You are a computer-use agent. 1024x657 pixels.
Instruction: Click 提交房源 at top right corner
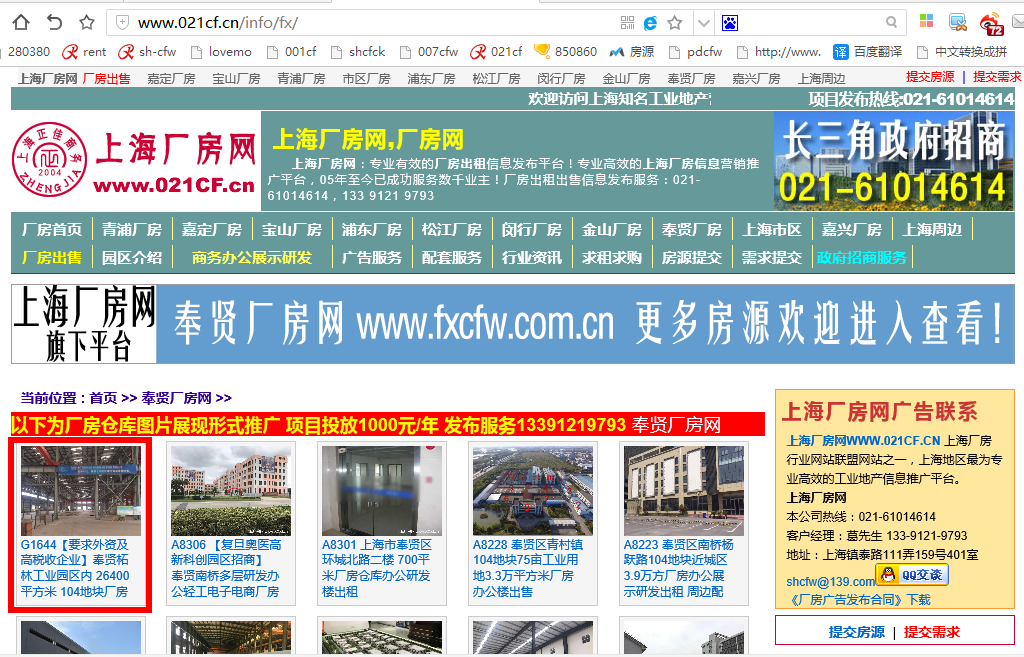point(930,77)
